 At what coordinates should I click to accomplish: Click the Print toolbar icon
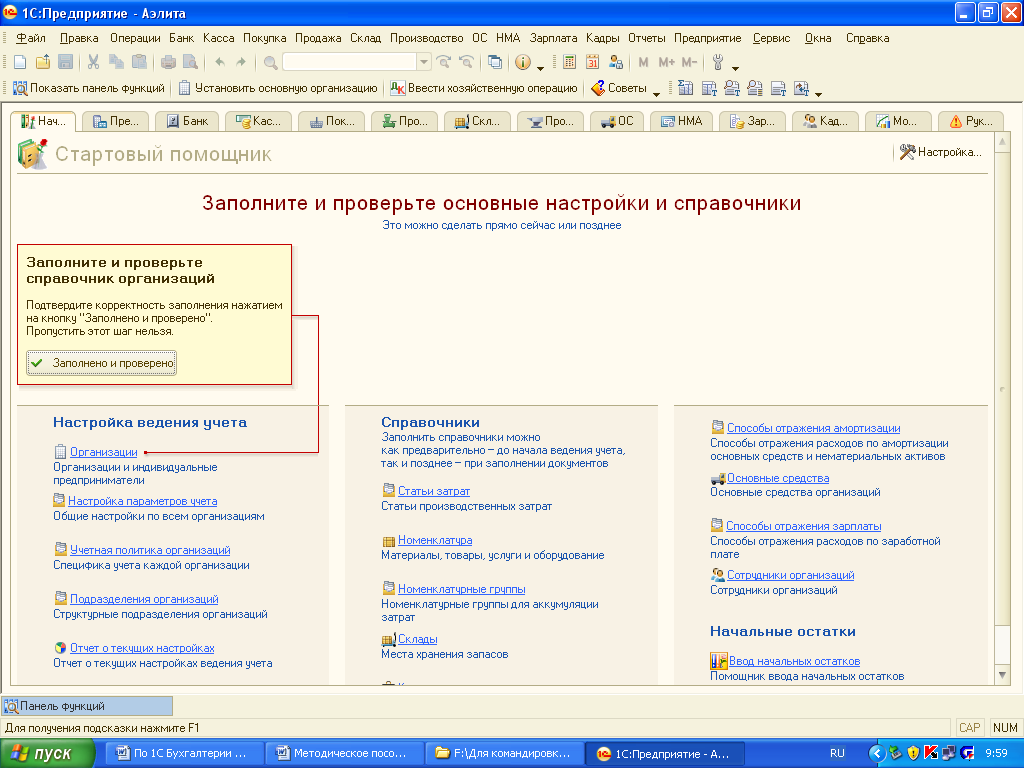coord(168,62)
